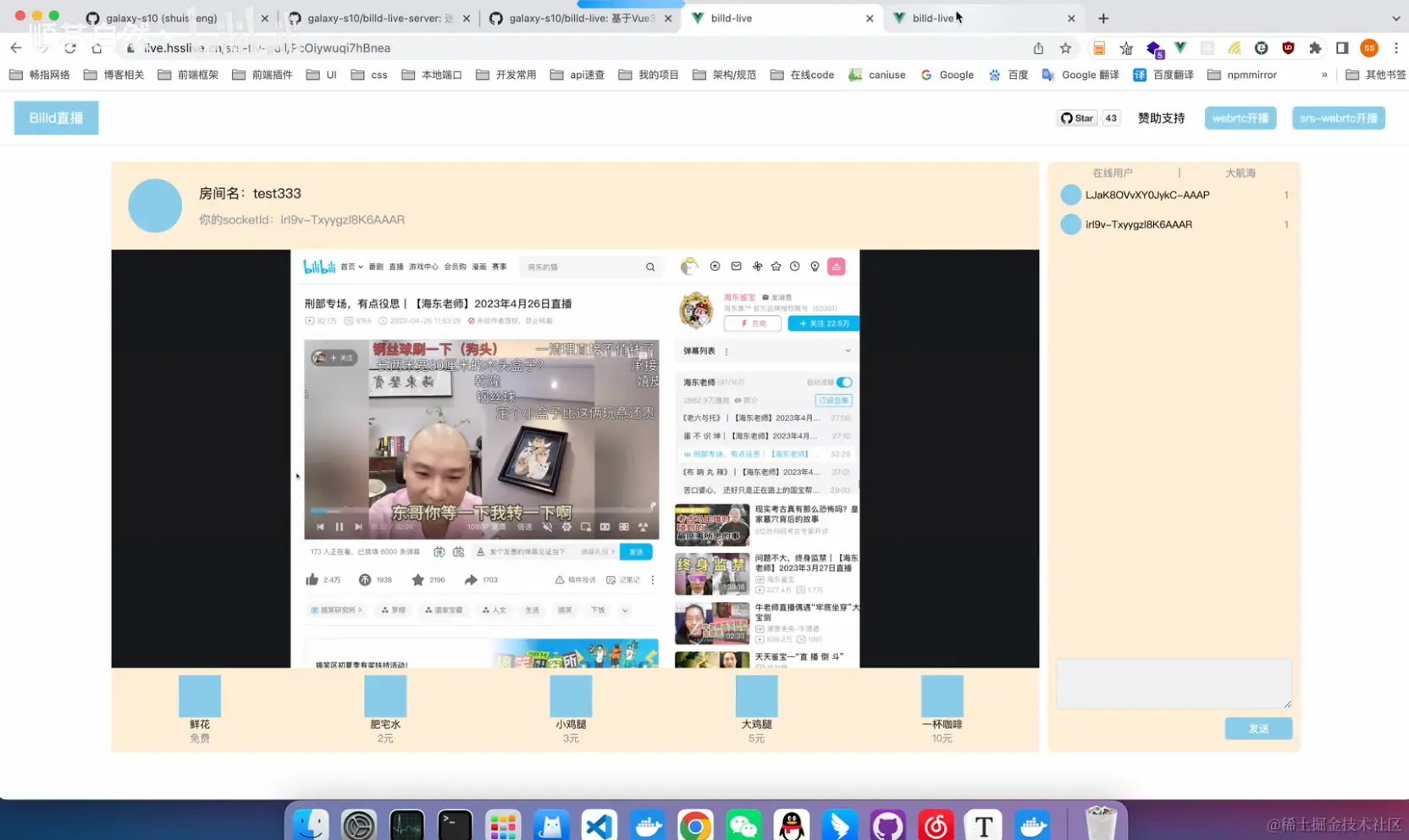The height and width of the screenshot is (840, 1409).
Task: Expand the api速查 bookmark folder
Action: point(577,75)
